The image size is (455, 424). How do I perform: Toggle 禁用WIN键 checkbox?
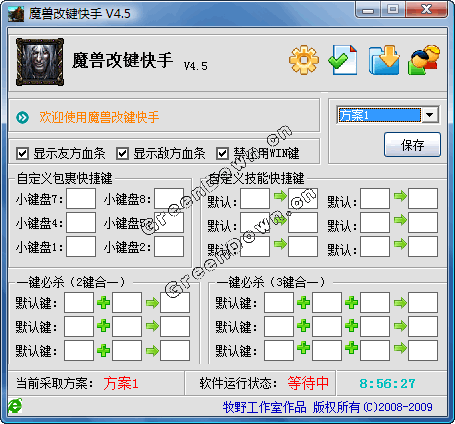pyautogui.click(x=222, y=154)
